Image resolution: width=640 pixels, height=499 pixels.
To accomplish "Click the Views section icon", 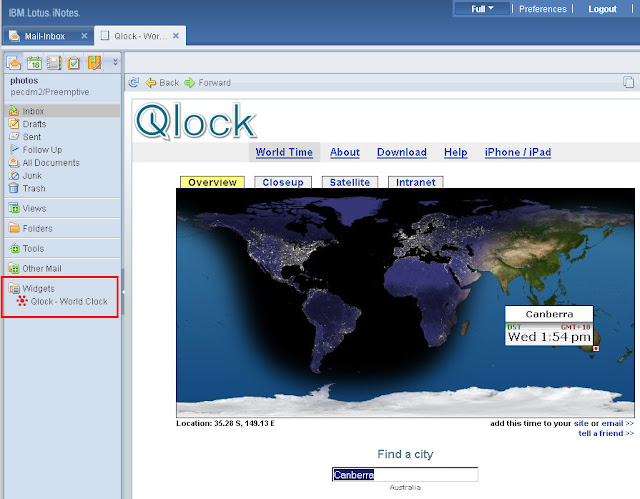I will 14,208.
